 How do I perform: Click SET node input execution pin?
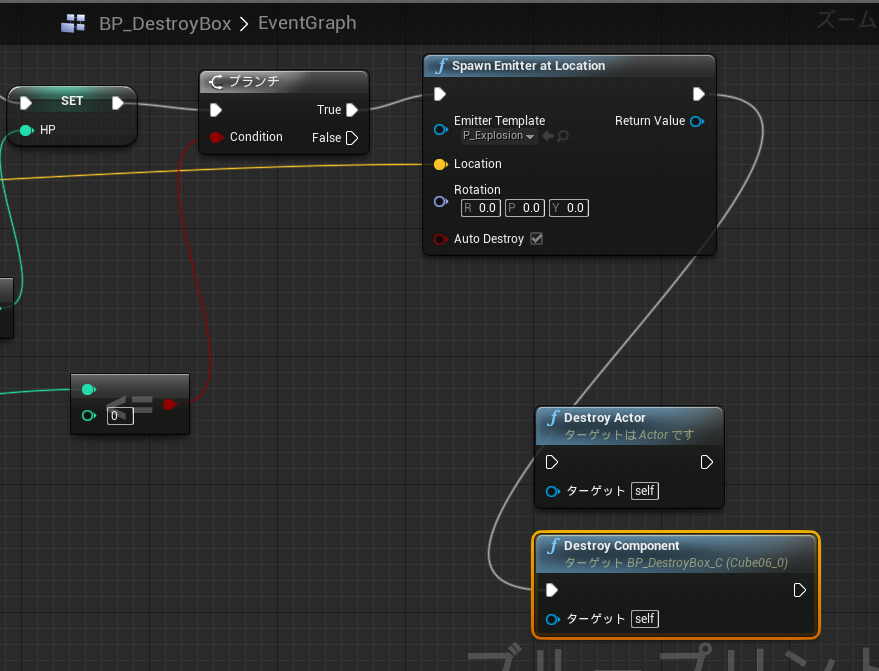click(25, 103)
